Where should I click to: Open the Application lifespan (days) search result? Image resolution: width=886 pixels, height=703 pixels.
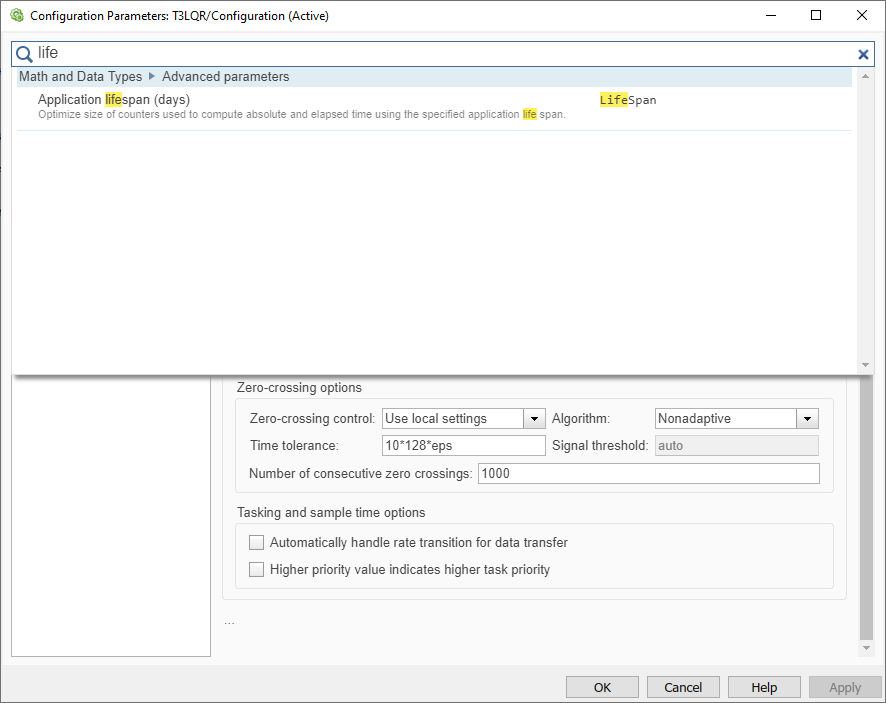(x=434, y=106)
